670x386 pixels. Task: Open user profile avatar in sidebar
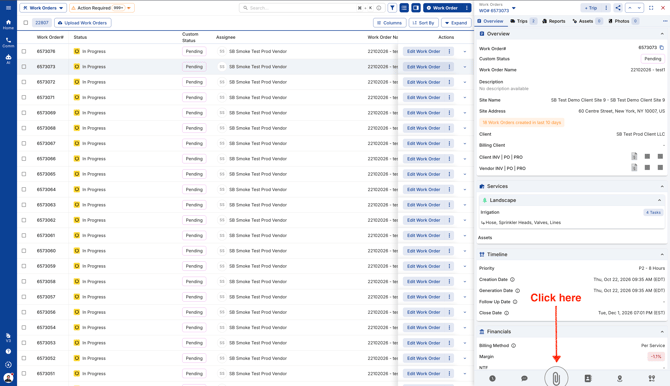(8, 378)
